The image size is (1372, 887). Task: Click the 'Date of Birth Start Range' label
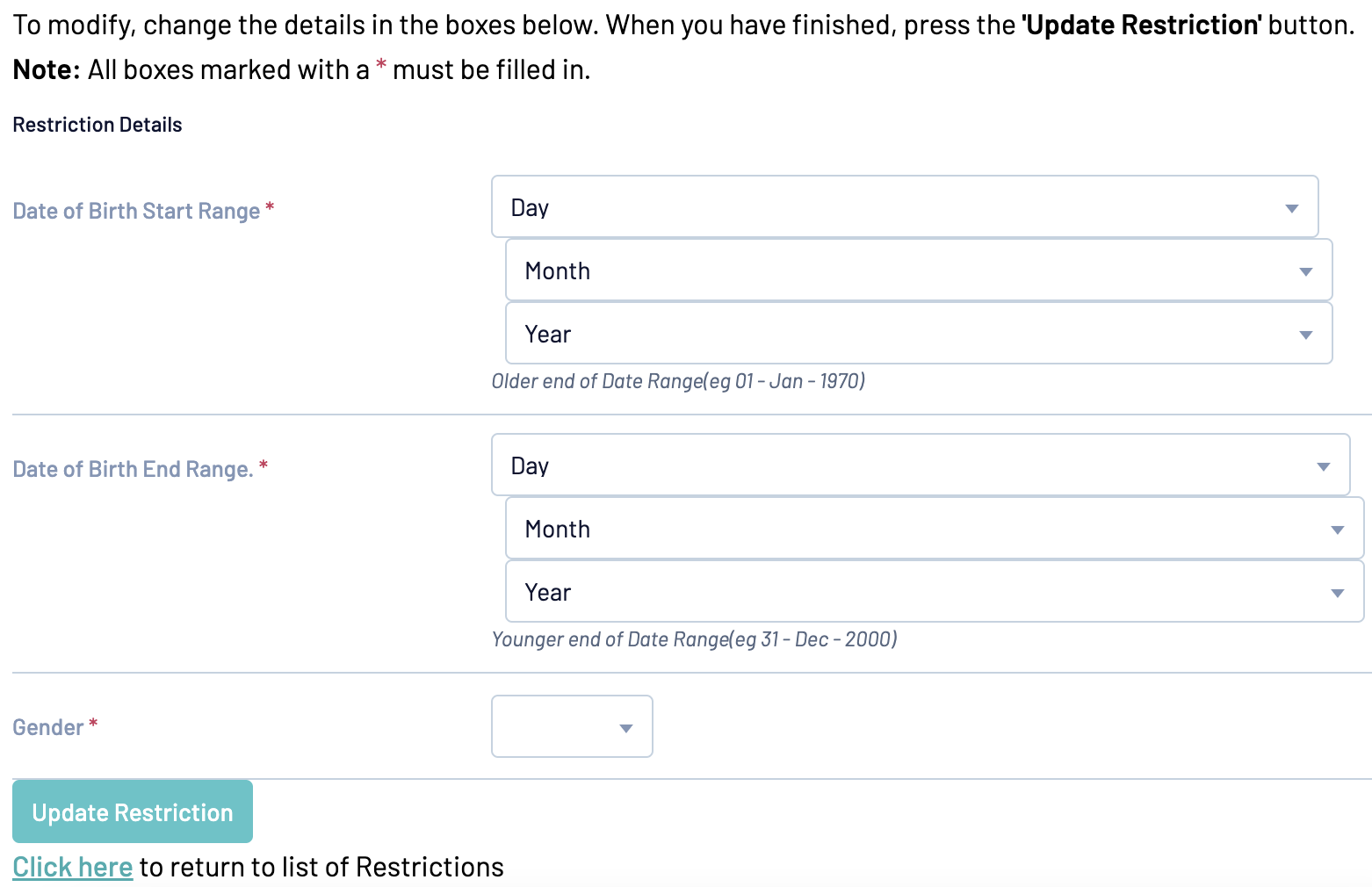click(x=136, y=211)
